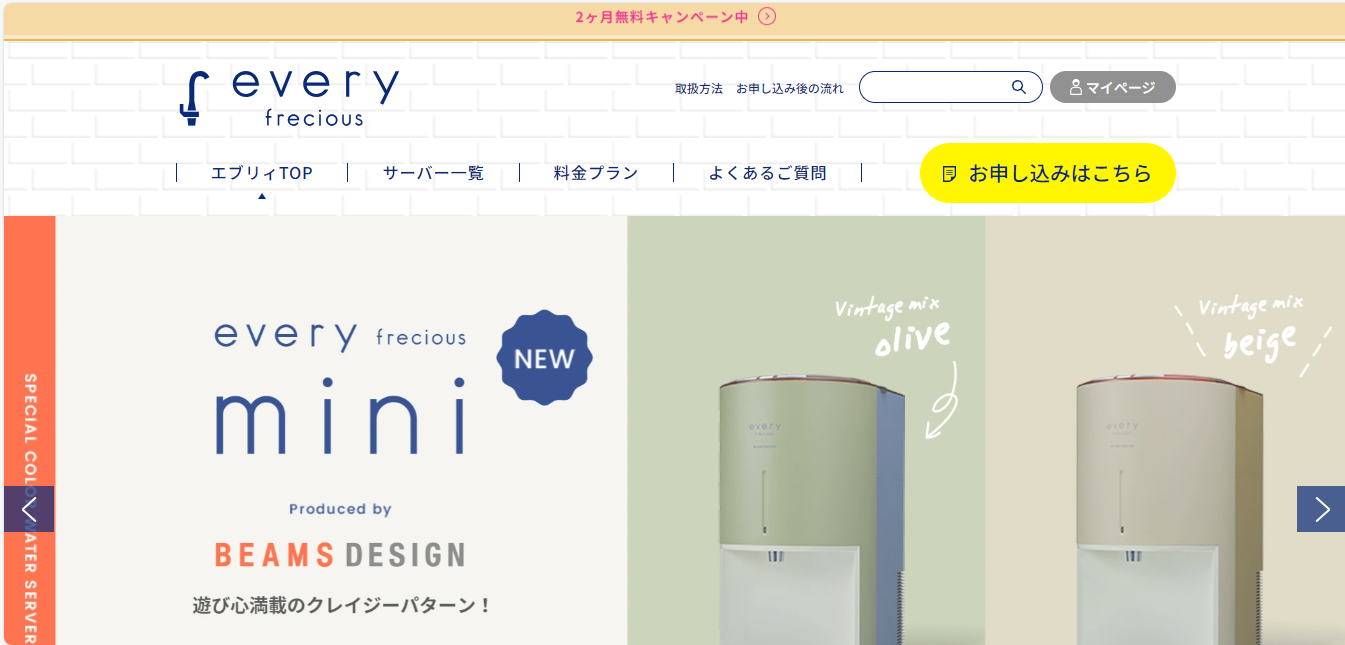
Task: Click the お申し込みはこちら yellow button
Action: (1047, 173)
